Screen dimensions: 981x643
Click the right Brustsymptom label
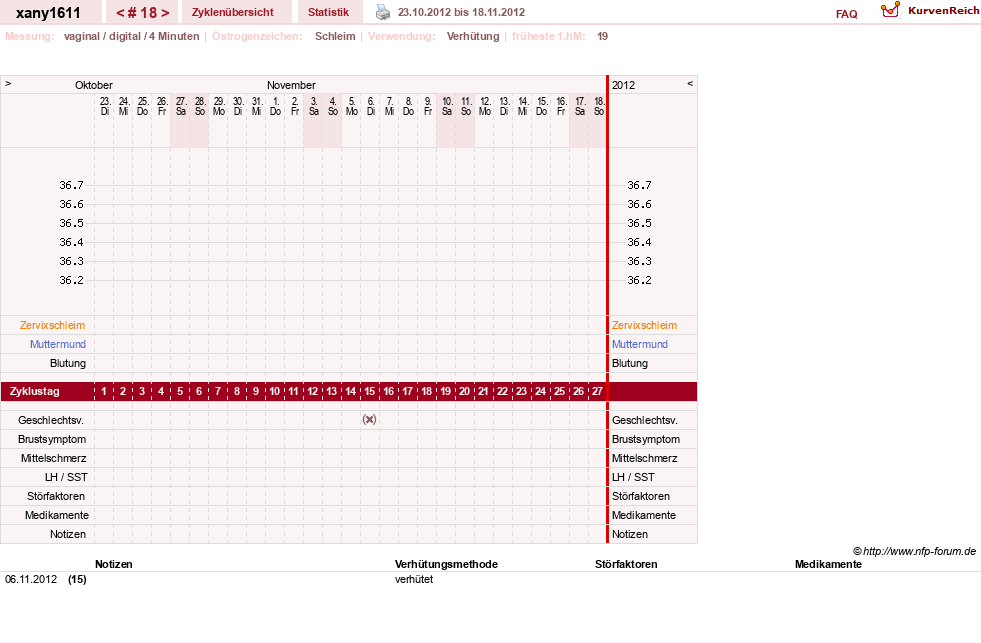pyautogui.click(x=646, y=439)
